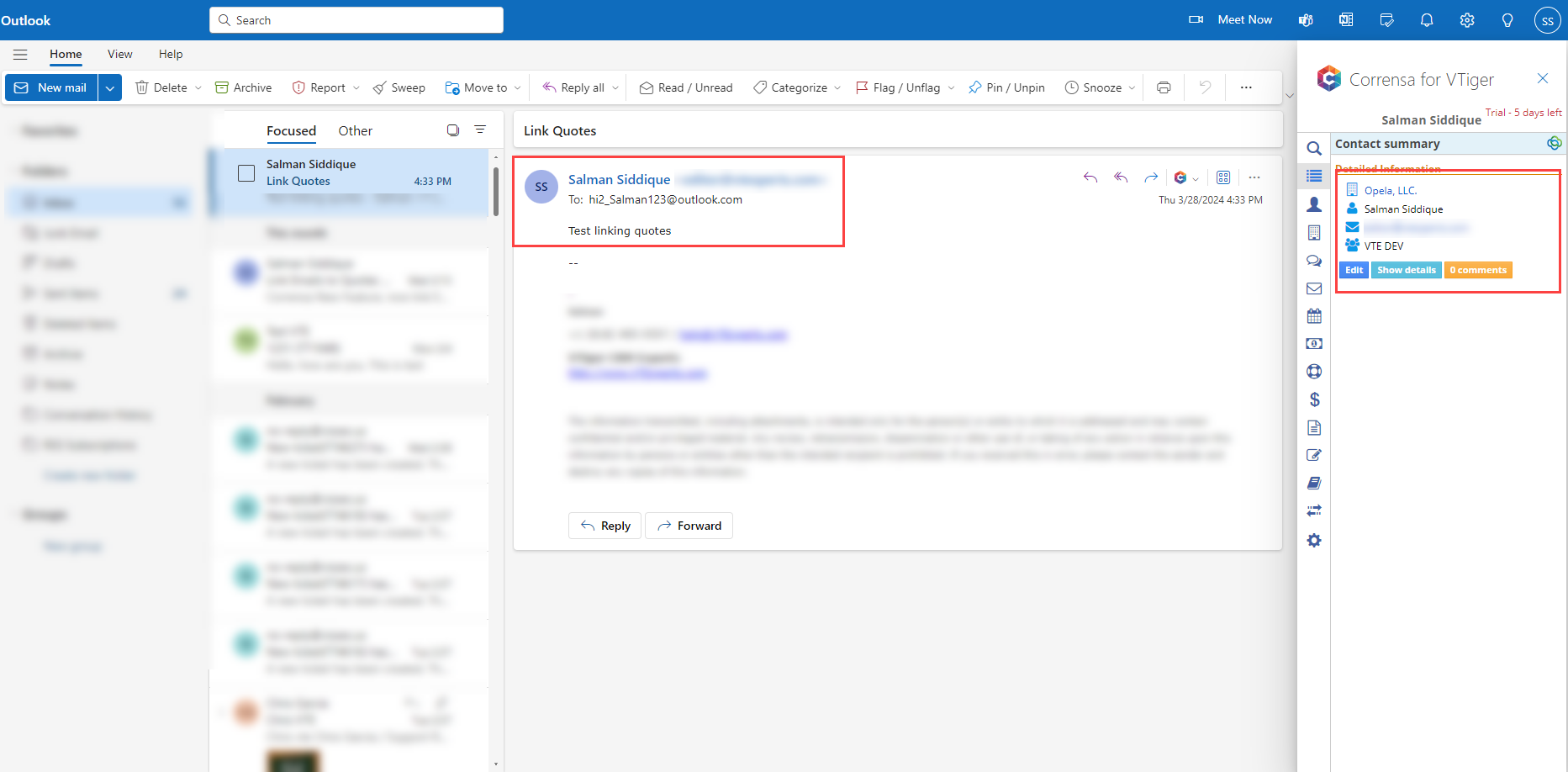The width and height of the screenshot is (1568, 772).
Task: Open the lifebuoy tickets icon in Corrensa sidebar
Action: pos(1314,372)
